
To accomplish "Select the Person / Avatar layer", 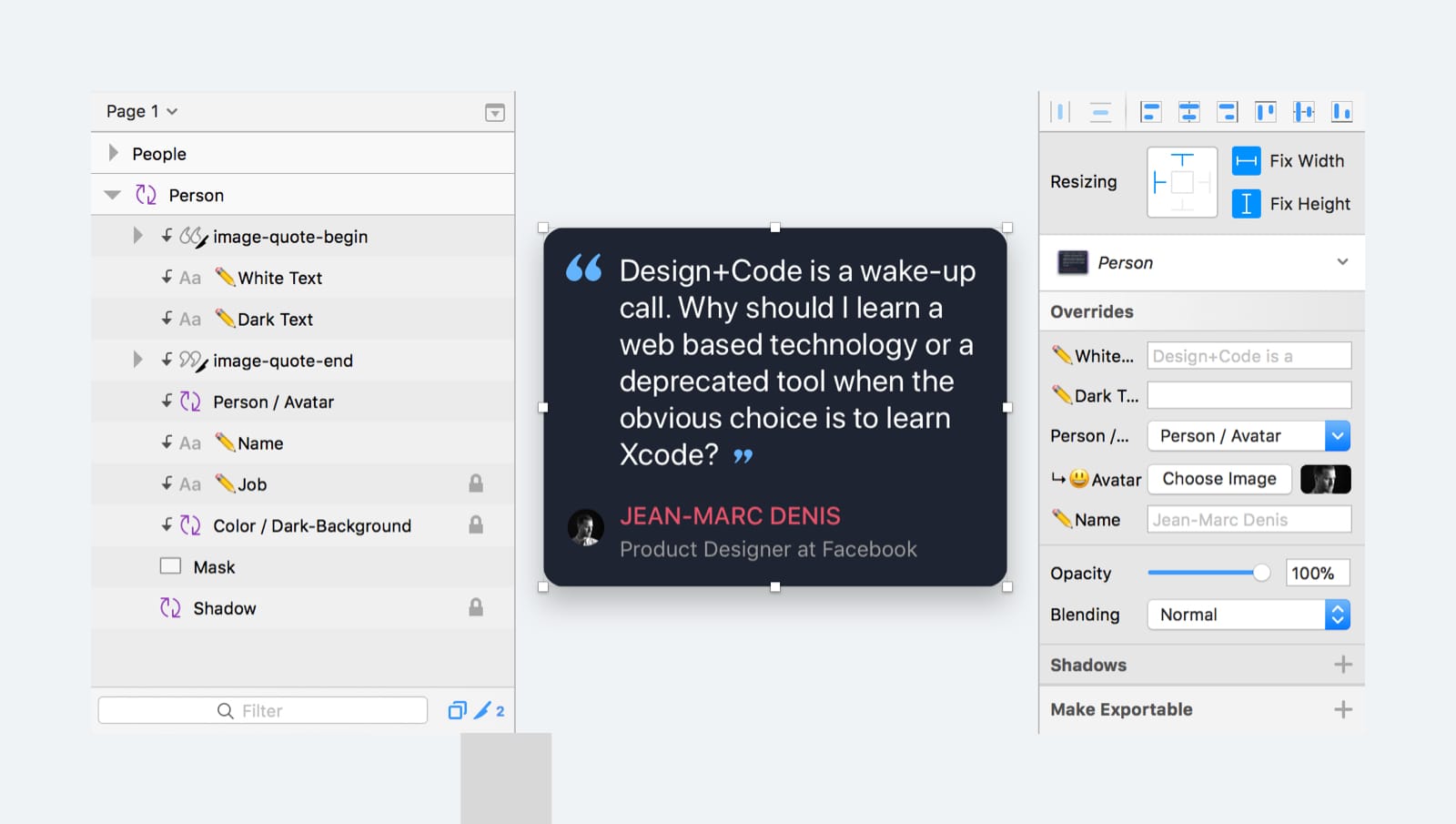I will (x=302, y=402).
